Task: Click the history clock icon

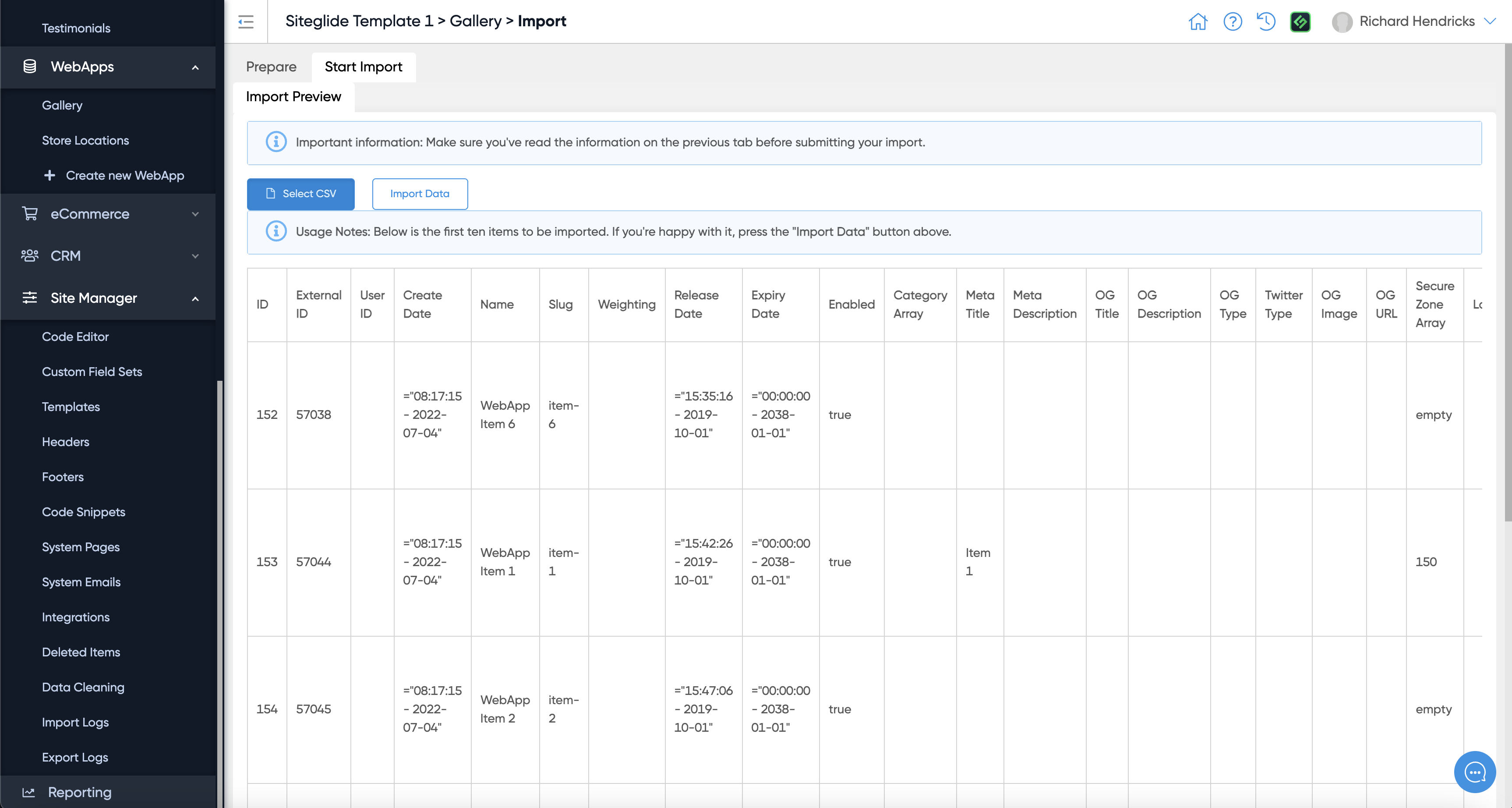Action: pos(1266,22)
